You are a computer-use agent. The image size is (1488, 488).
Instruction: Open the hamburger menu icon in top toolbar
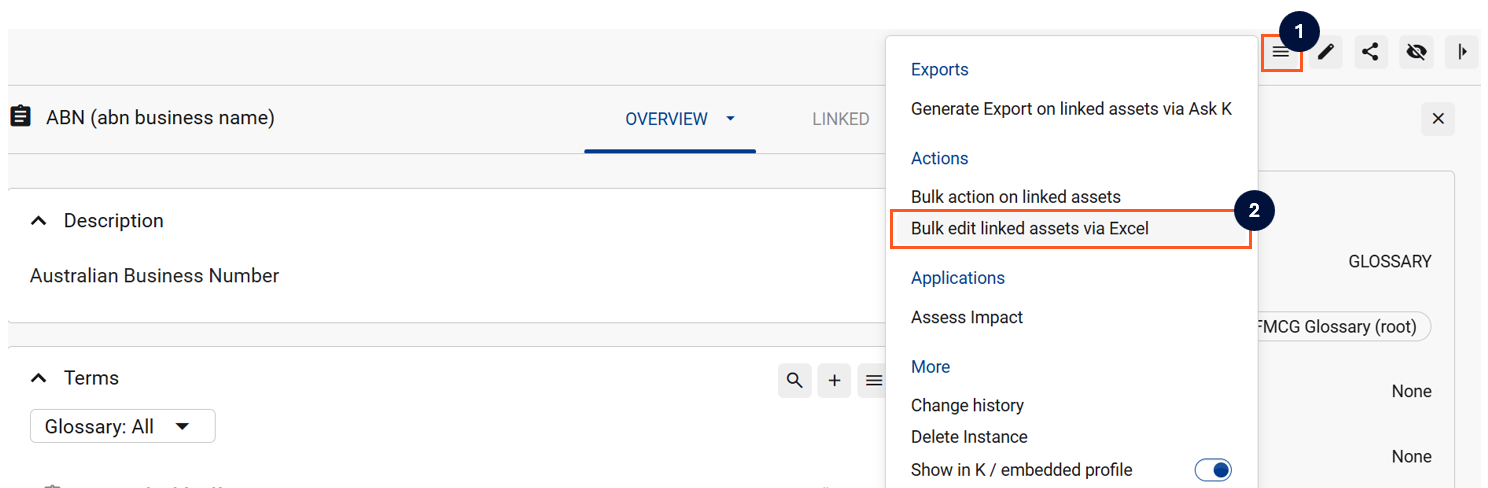tap(1281, 52)
